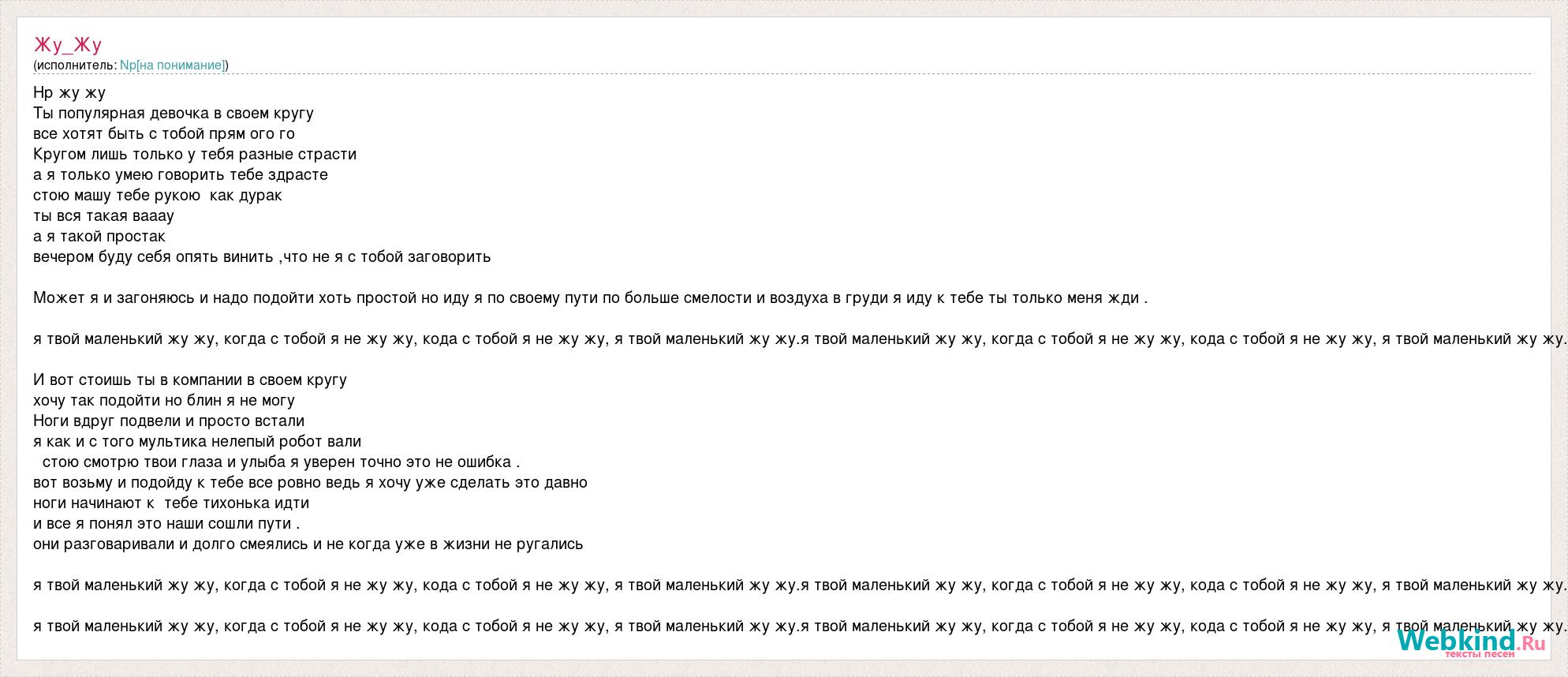Click the line хочу так подойти но блин

coord(164,401)
